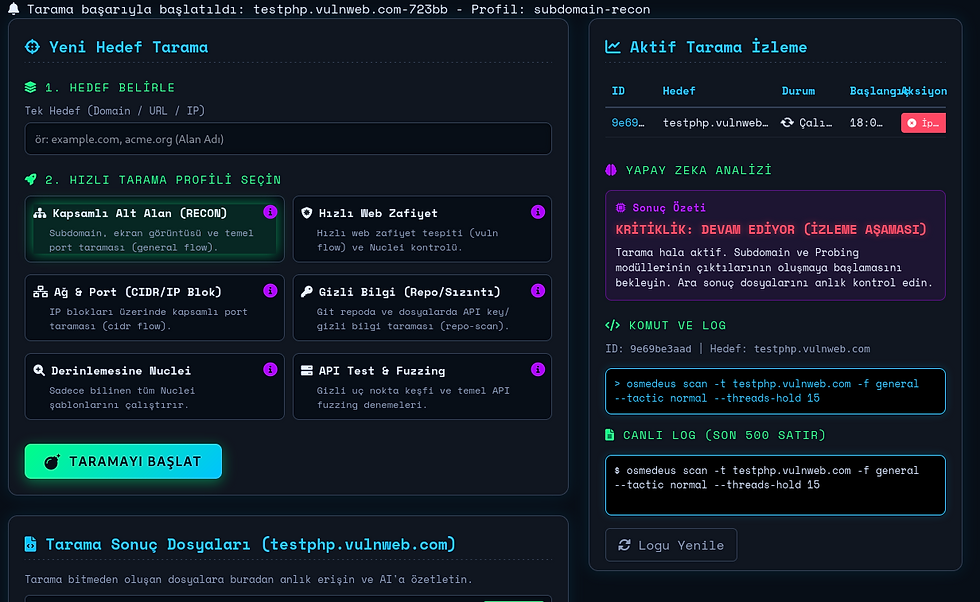Open info icon on Gizli Bilgi card
Screen dimensions: 980x602
pyautogui.click(x=538, y=291)
